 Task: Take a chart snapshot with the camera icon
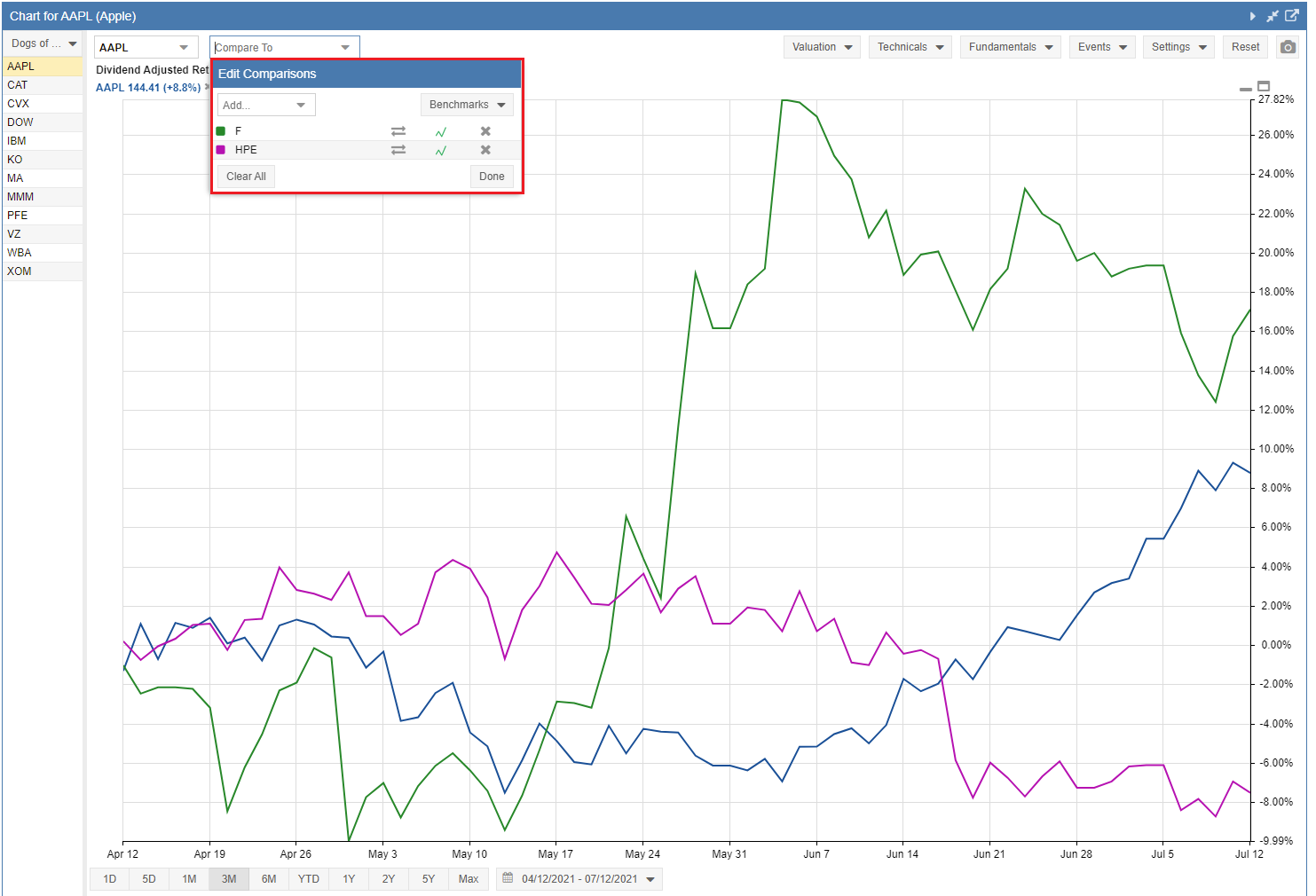tap(1288, 47)
